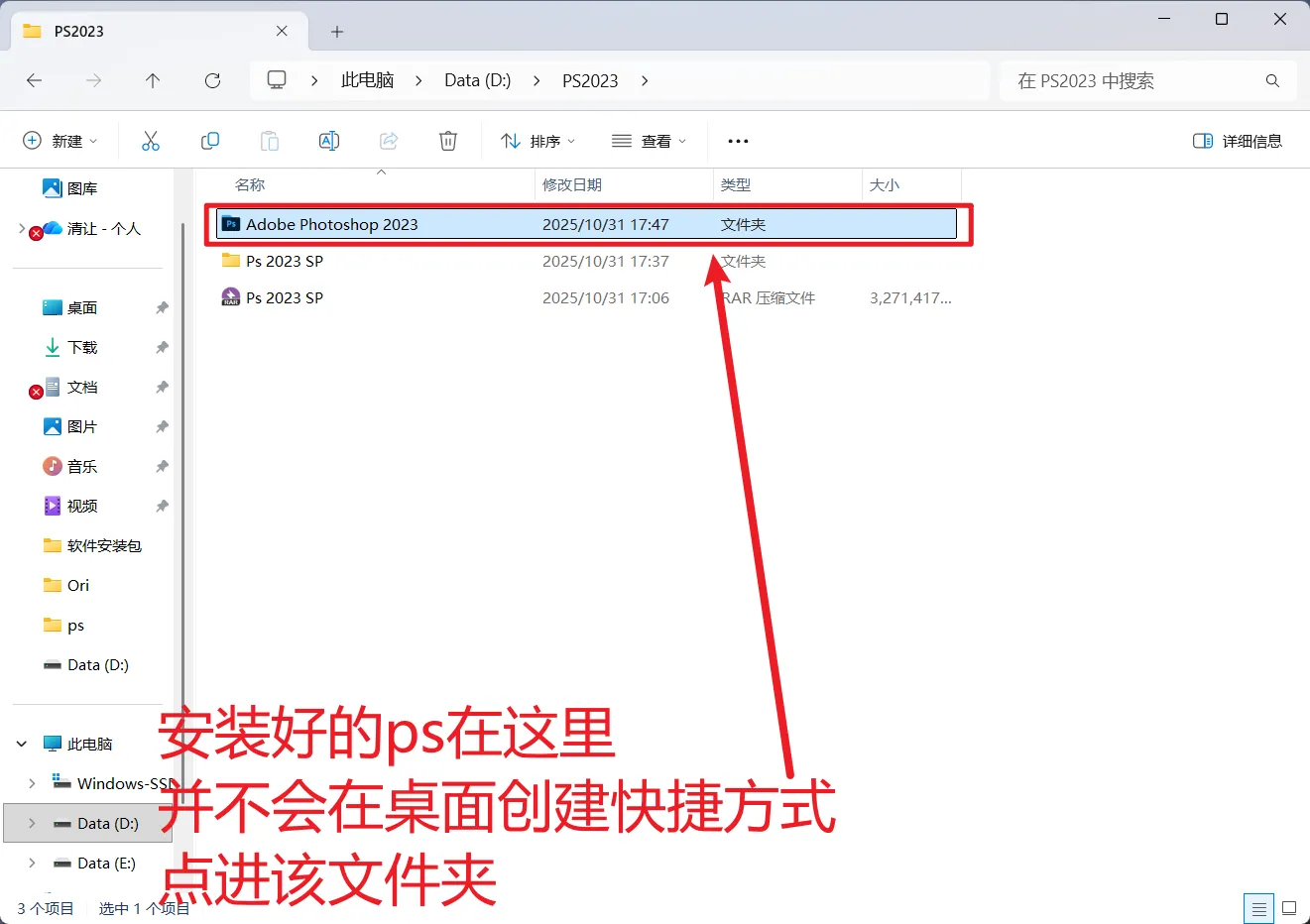The image size is (1310, 924).
Task: Select the Adobe Photoshop 2023 folder
Action: (587, 224)
